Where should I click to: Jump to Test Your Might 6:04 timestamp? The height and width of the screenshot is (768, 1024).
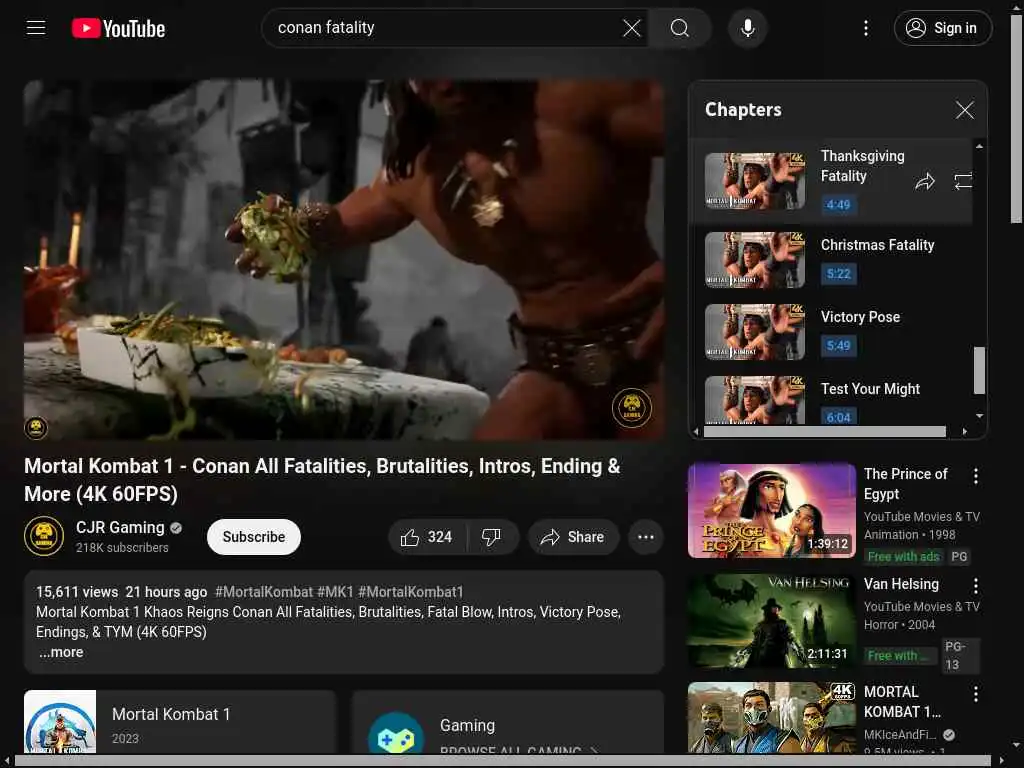click(839, 417)
